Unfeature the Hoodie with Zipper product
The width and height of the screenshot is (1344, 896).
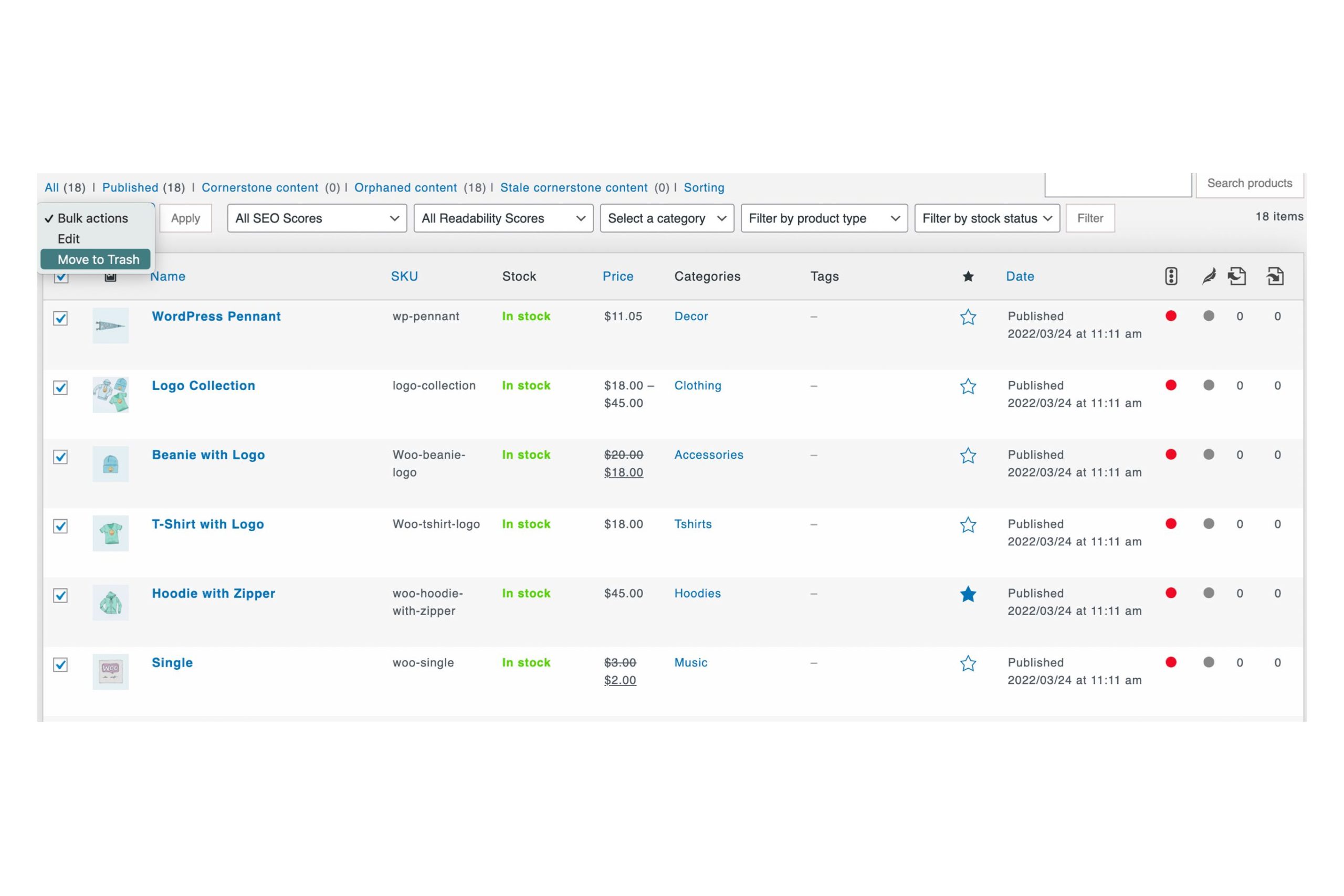[x=968, y=594]
